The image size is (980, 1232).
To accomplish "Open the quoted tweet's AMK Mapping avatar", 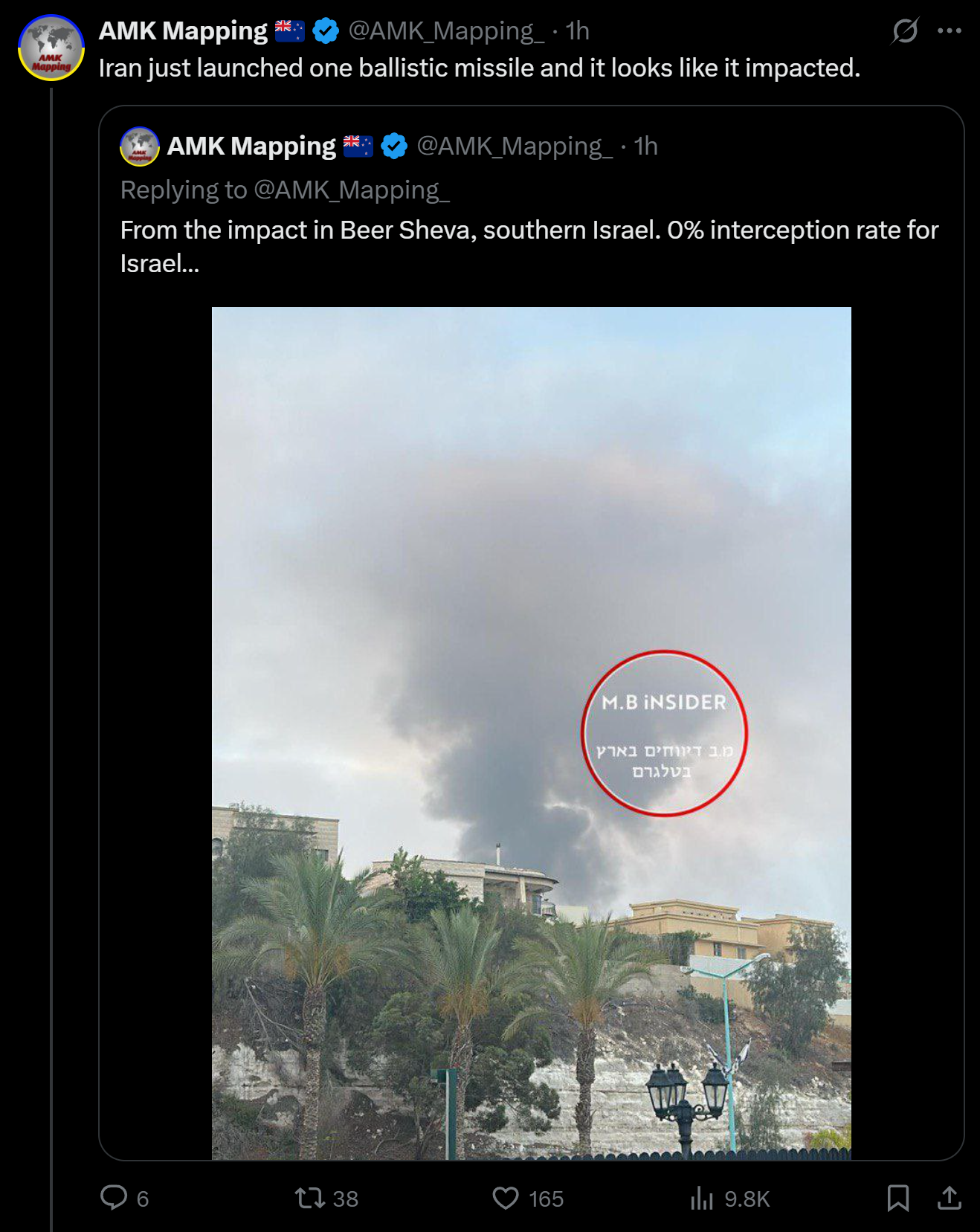I will click(x=140, y=146).
